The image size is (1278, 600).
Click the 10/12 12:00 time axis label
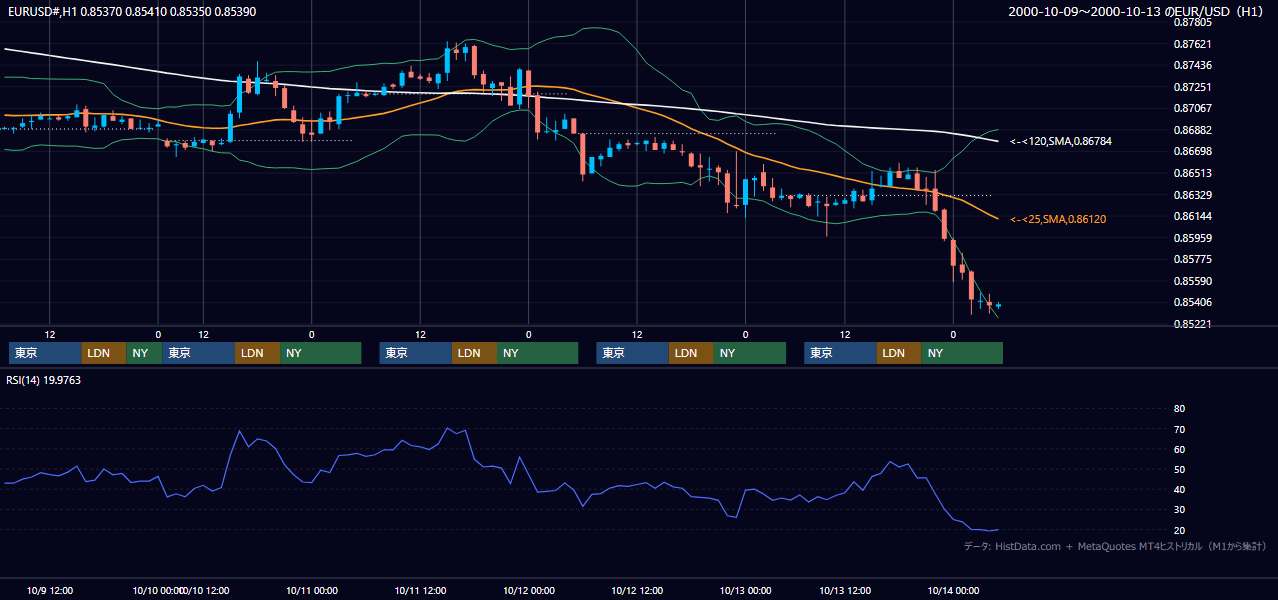coord(637,590)
